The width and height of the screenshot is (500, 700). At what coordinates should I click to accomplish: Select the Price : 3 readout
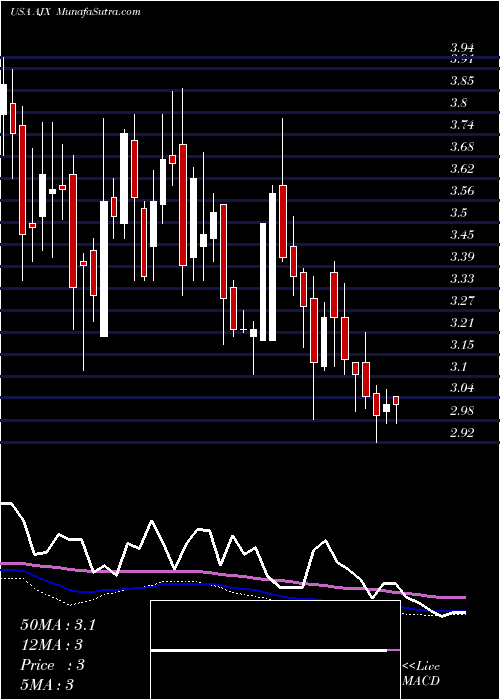[52, 665]
